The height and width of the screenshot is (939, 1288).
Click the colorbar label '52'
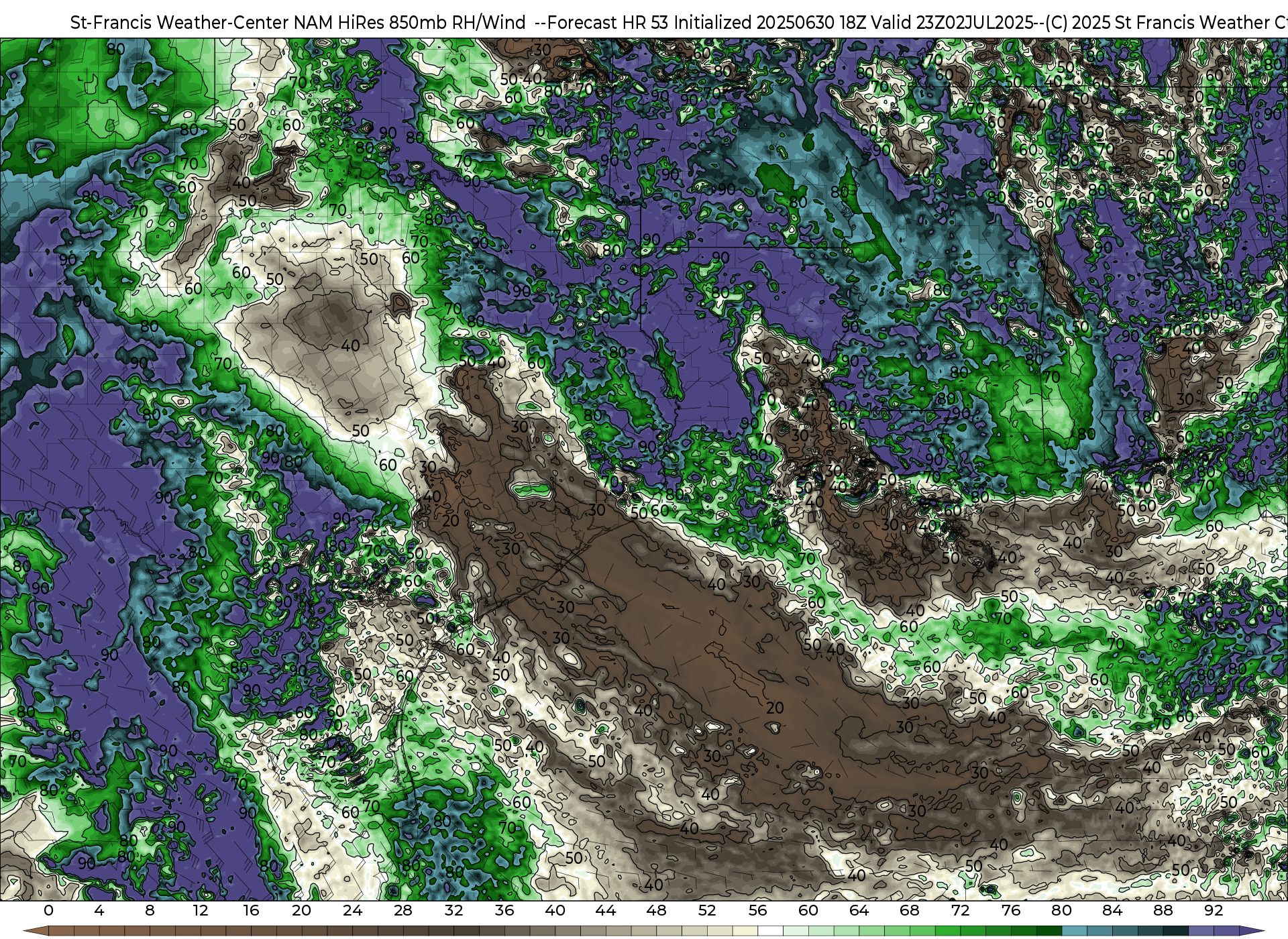click(707, 910)
